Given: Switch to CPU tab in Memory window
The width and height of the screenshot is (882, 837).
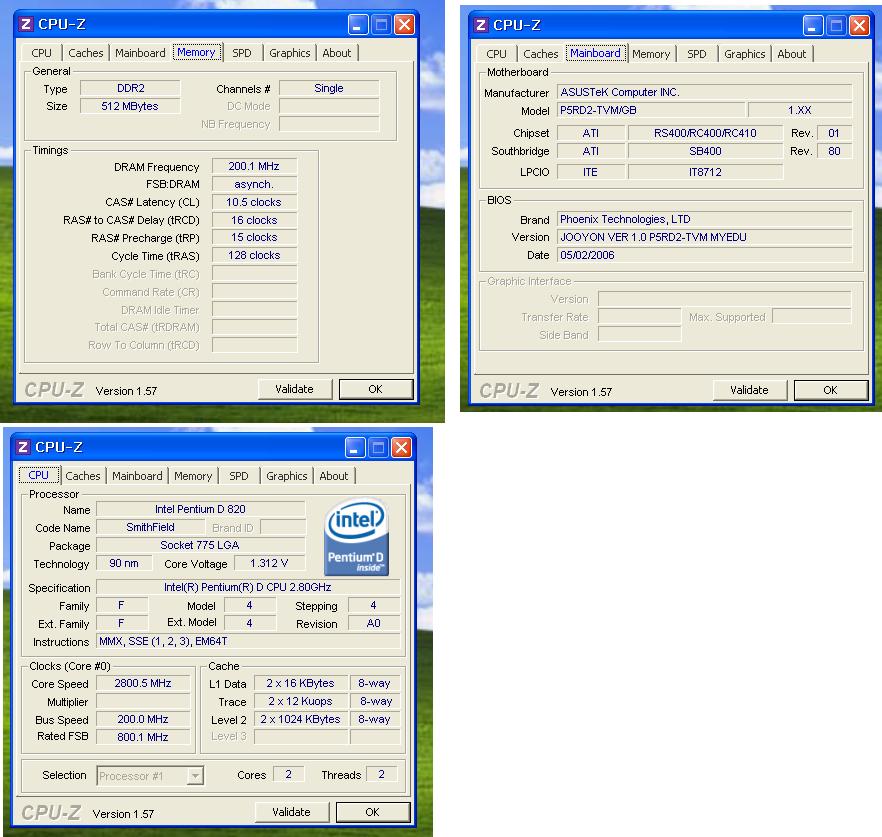Looking at the screenshot, I should pos(41,53).
